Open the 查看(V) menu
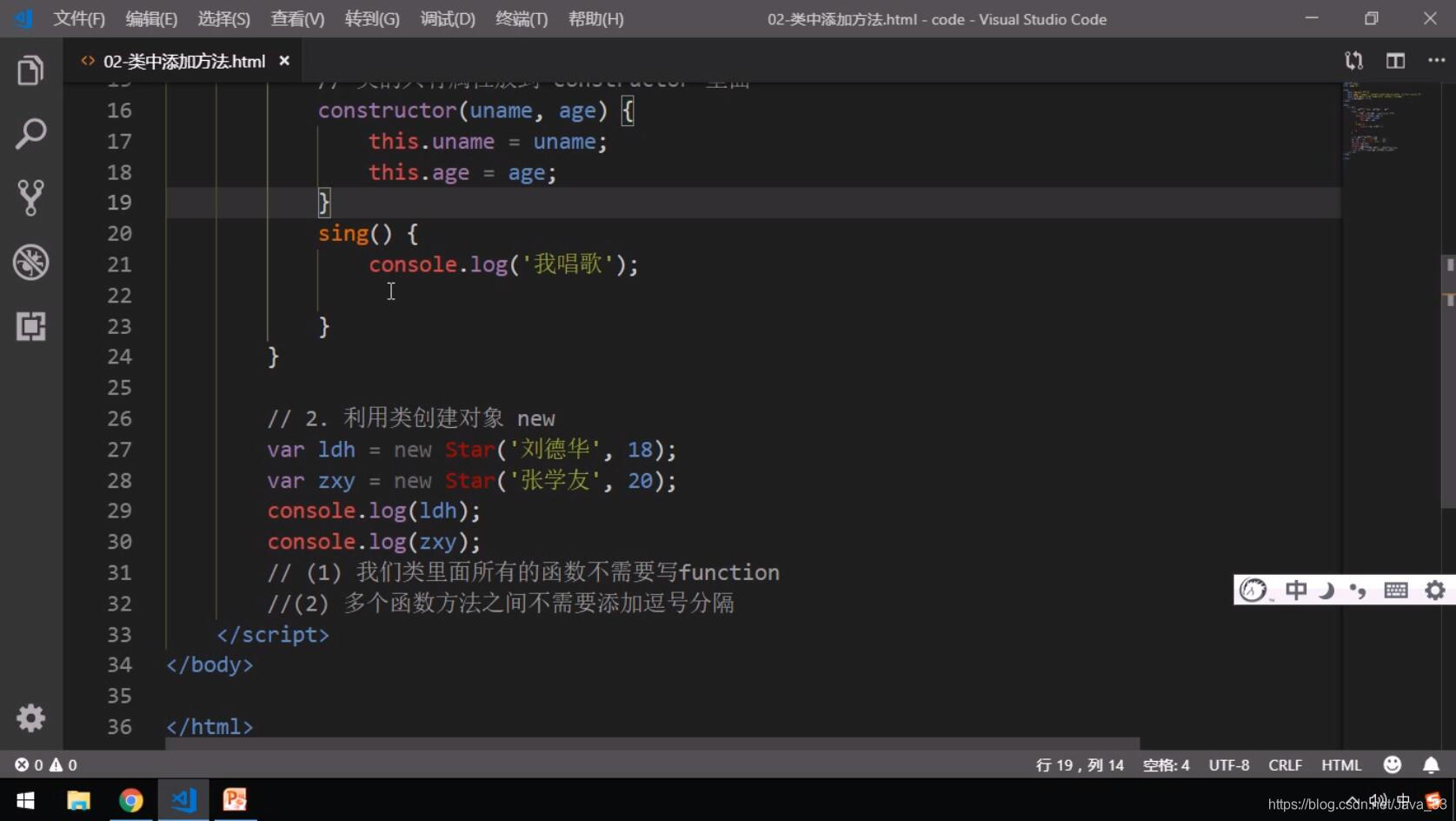1456x821 pixels. click(x=297, y=19)
